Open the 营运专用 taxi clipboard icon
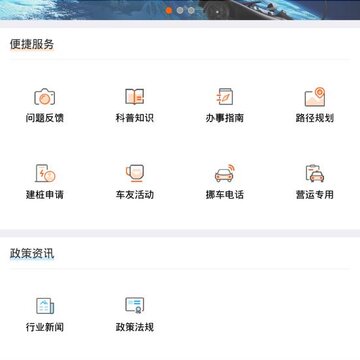 (x=315, y=173)
